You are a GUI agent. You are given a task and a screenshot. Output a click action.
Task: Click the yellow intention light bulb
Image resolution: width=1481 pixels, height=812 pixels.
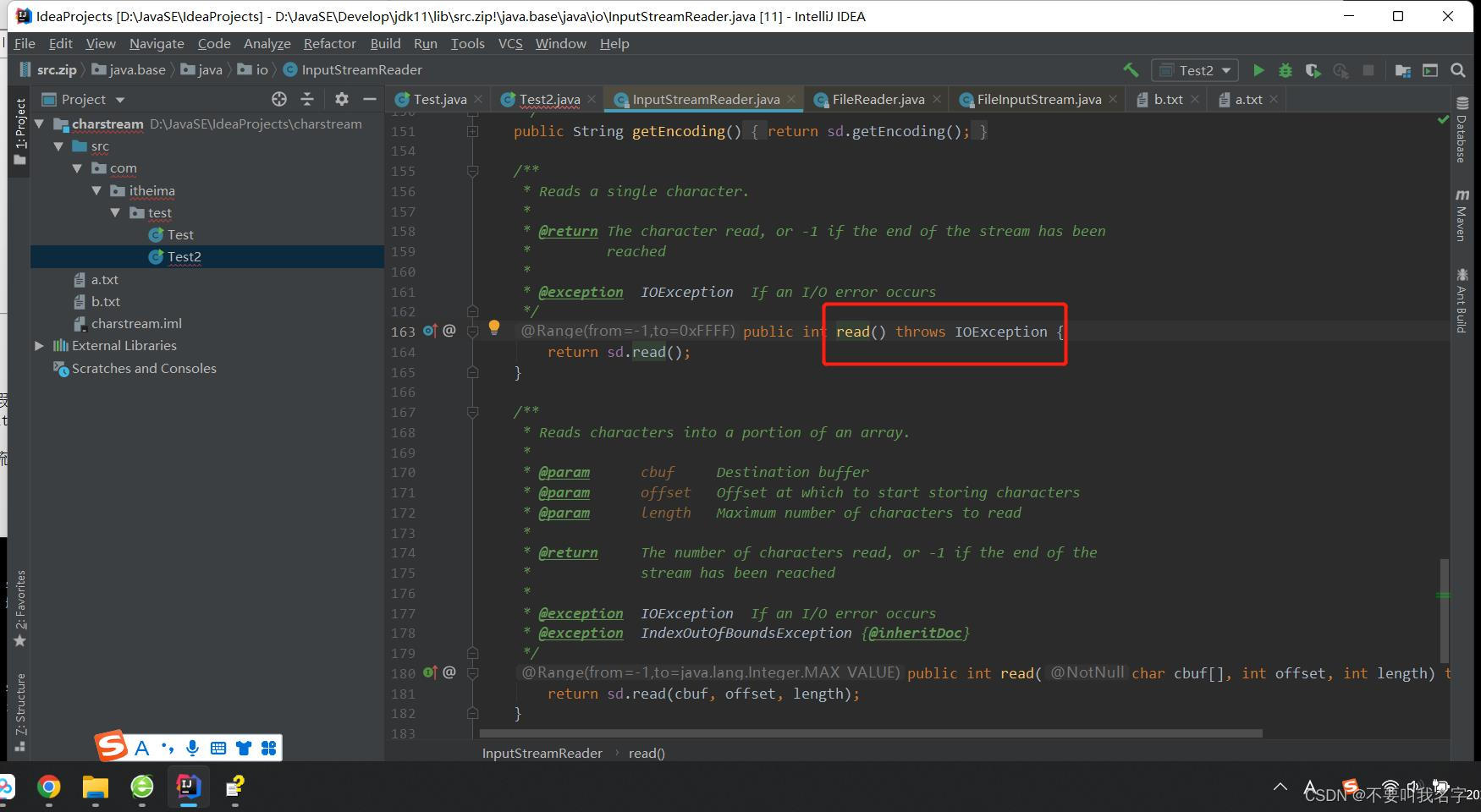(494, 328)
